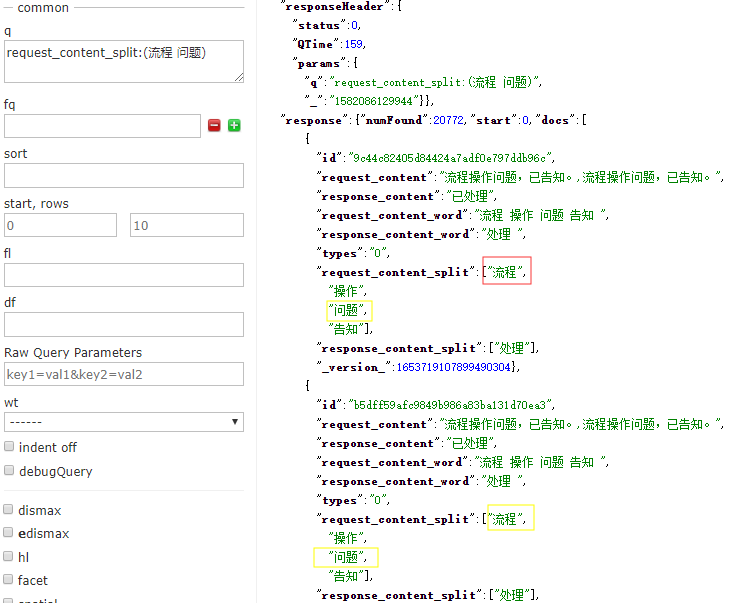Click the df default field input
Viewport: 737px width, 603px height.
click(x=124, y=325)
